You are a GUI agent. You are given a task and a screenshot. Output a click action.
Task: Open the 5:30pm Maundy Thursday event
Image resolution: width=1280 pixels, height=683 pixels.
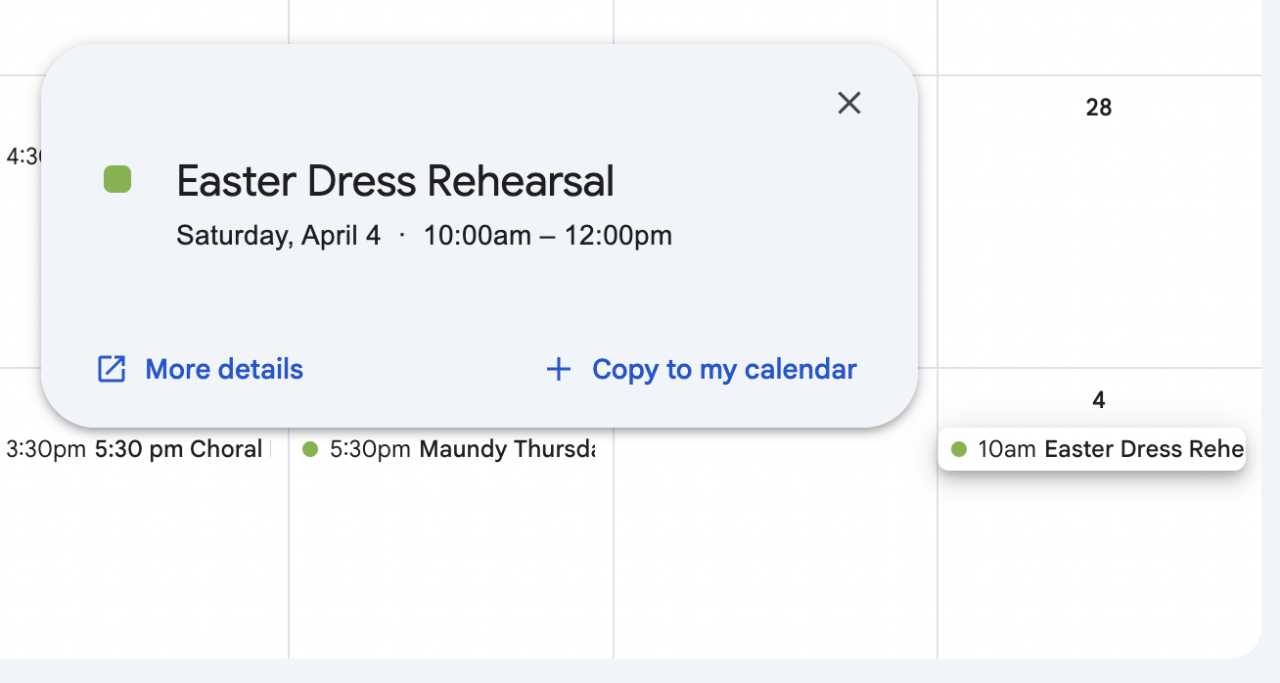click(450, 450)
